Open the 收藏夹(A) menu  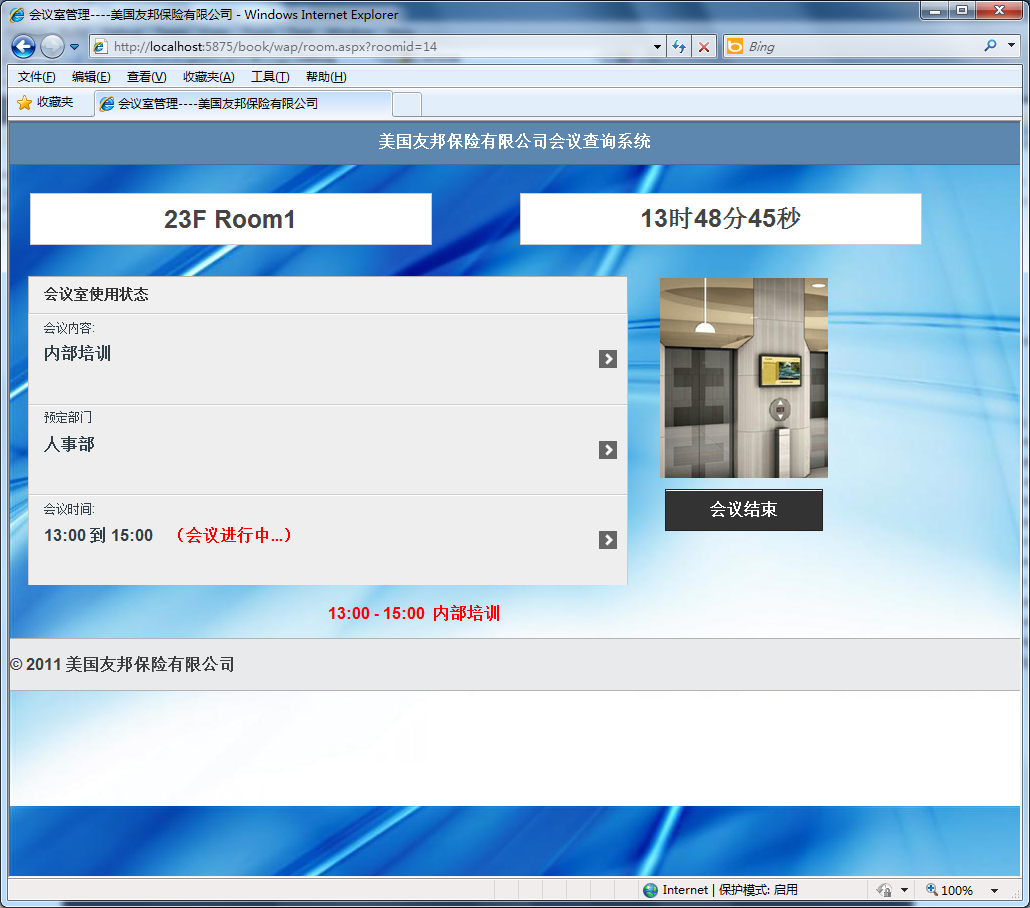[208, 77]
